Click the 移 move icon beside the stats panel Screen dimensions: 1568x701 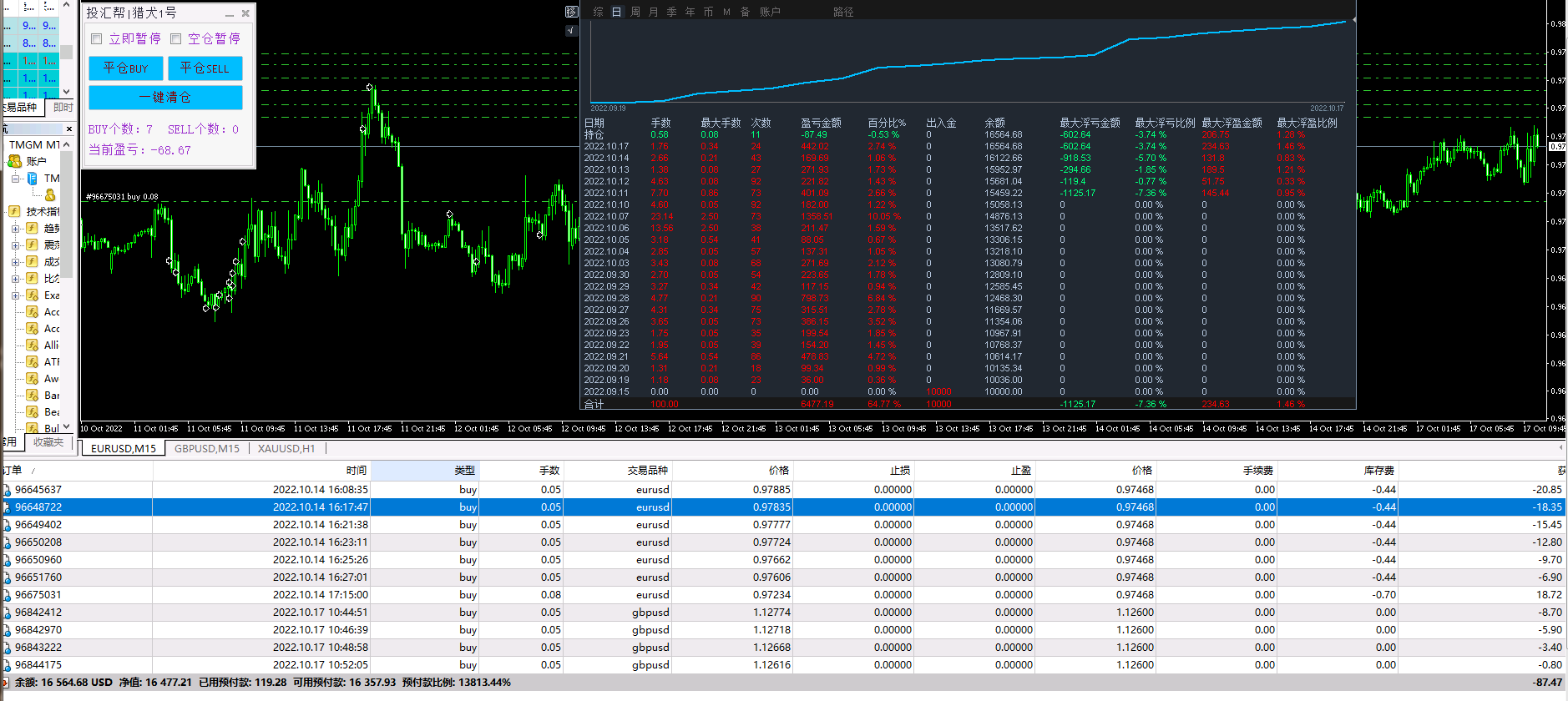click(571, 12)
